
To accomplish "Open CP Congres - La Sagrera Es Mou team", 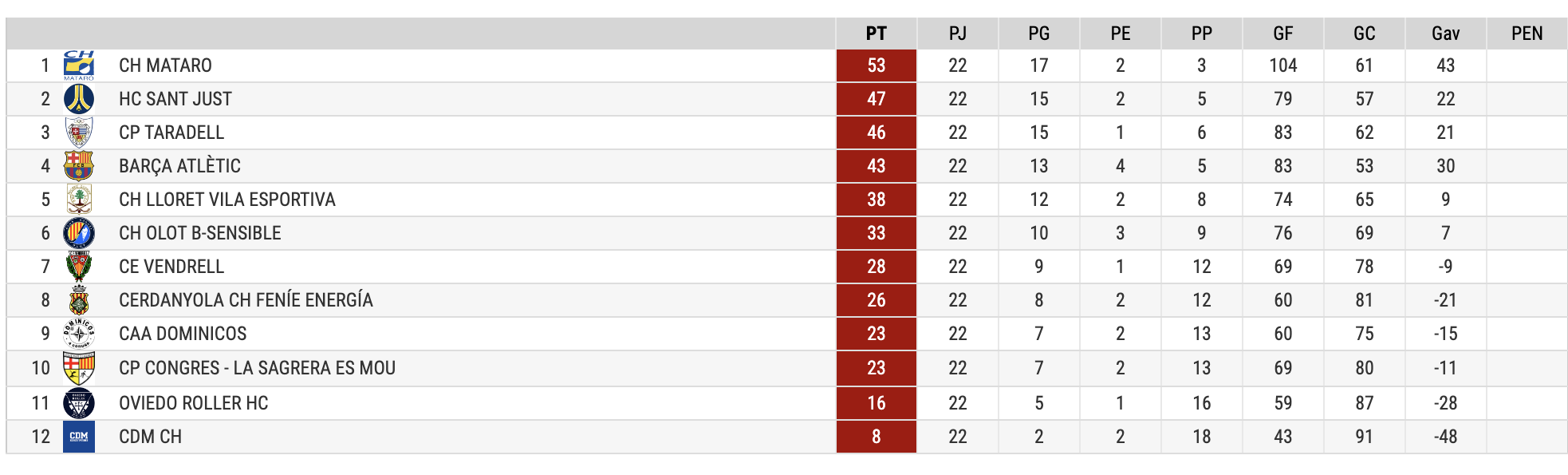I will [258, 368].
